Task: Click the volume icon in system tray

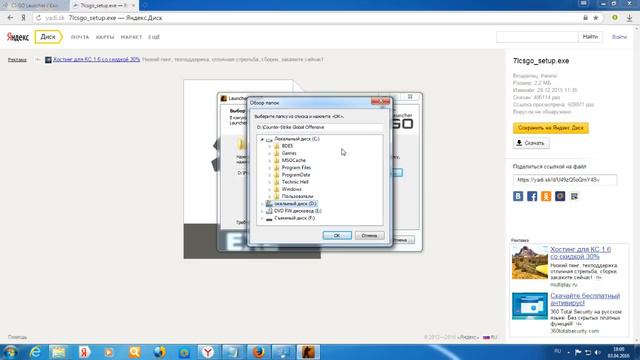Action: pos(597,352)
